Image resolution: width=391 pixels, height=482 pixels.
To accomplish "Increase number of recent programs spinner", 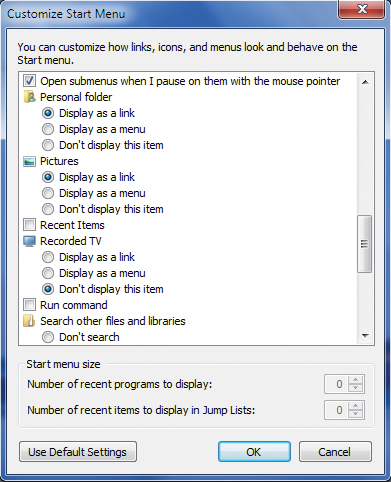I will [356, 380].
